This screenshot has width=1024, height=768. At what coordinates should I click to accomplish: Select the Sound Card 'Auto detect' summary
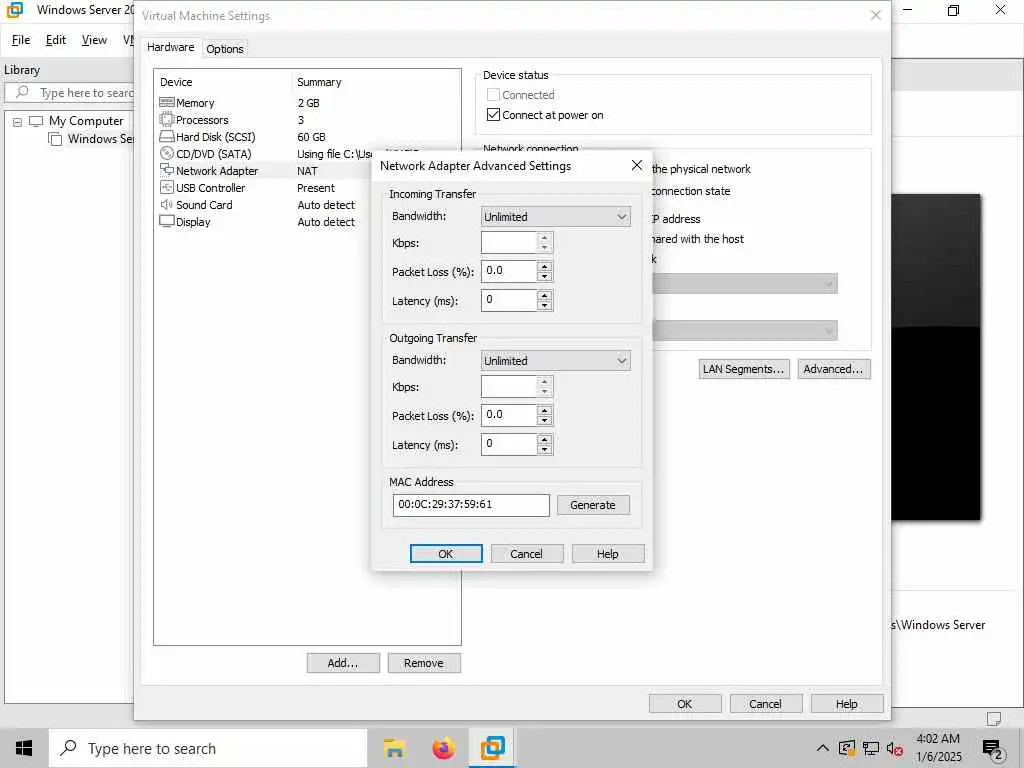(x=326, y=204)
